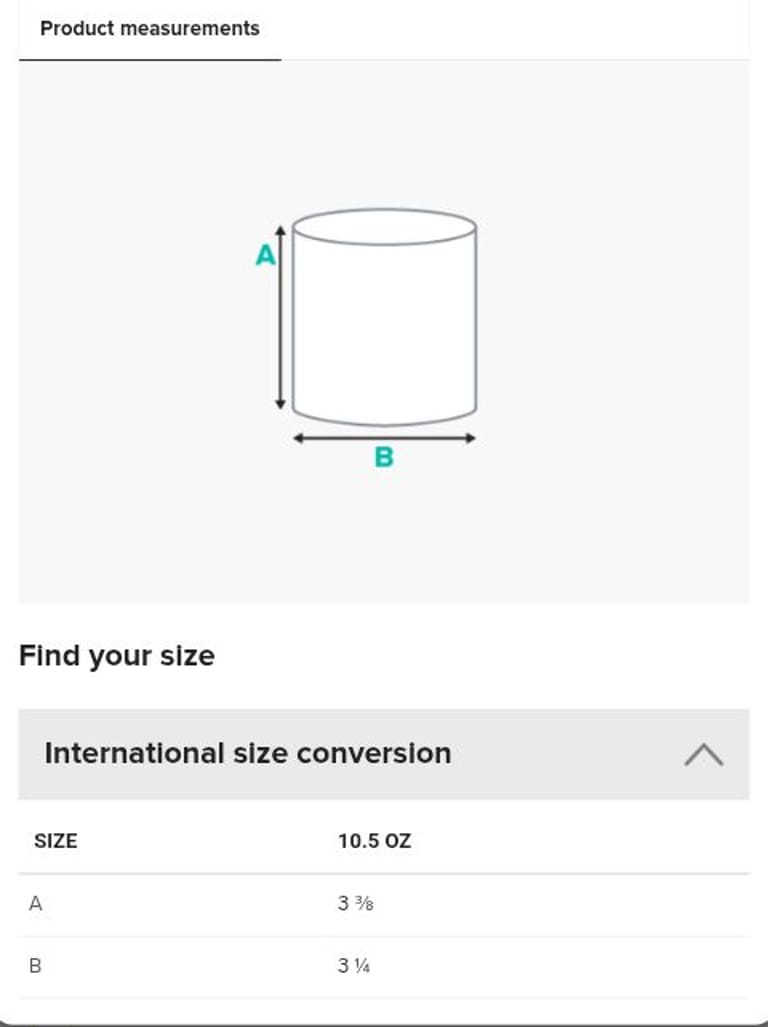The height and width of the screenshot is (1027, 768).
Task: Click the teal A label in the diagram
Action: click(265, 256)
